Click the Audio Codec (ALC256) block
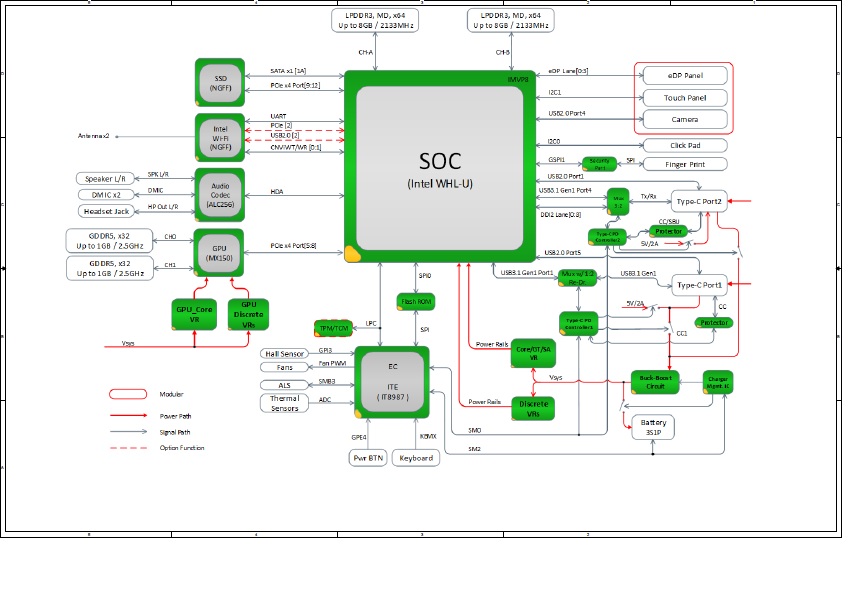Image resolution: width=851 pixels, height=601 pixels. (x=220, y=195)
